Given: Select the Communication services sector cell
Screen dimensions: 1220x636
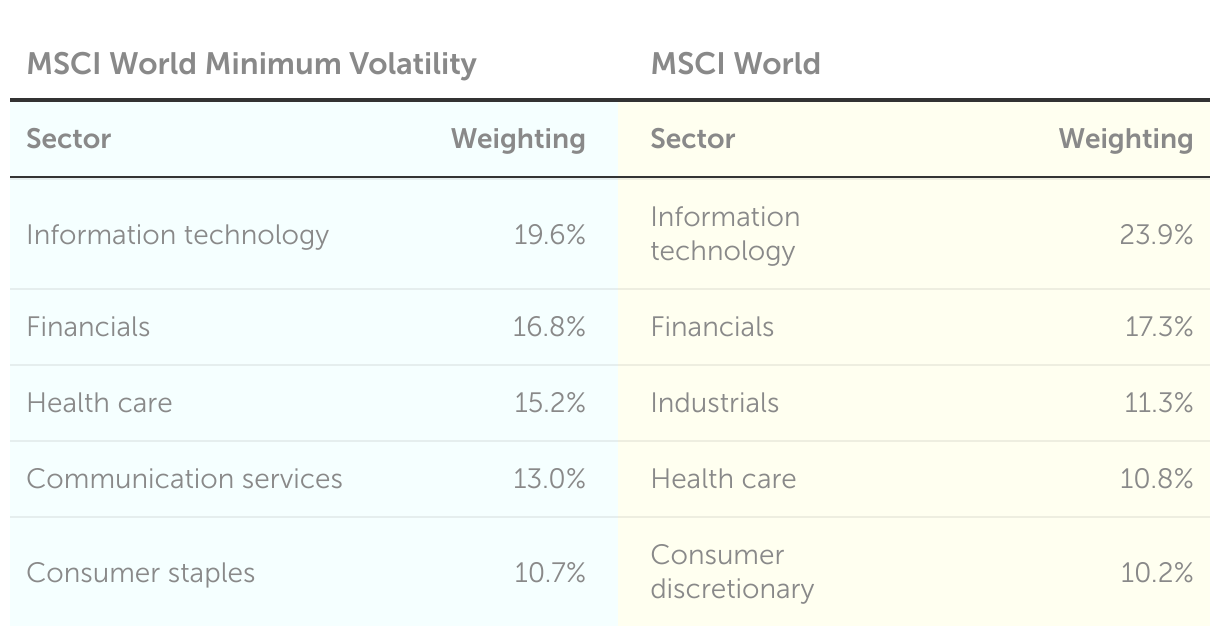Looking at the screenshot, I should 184,479.
